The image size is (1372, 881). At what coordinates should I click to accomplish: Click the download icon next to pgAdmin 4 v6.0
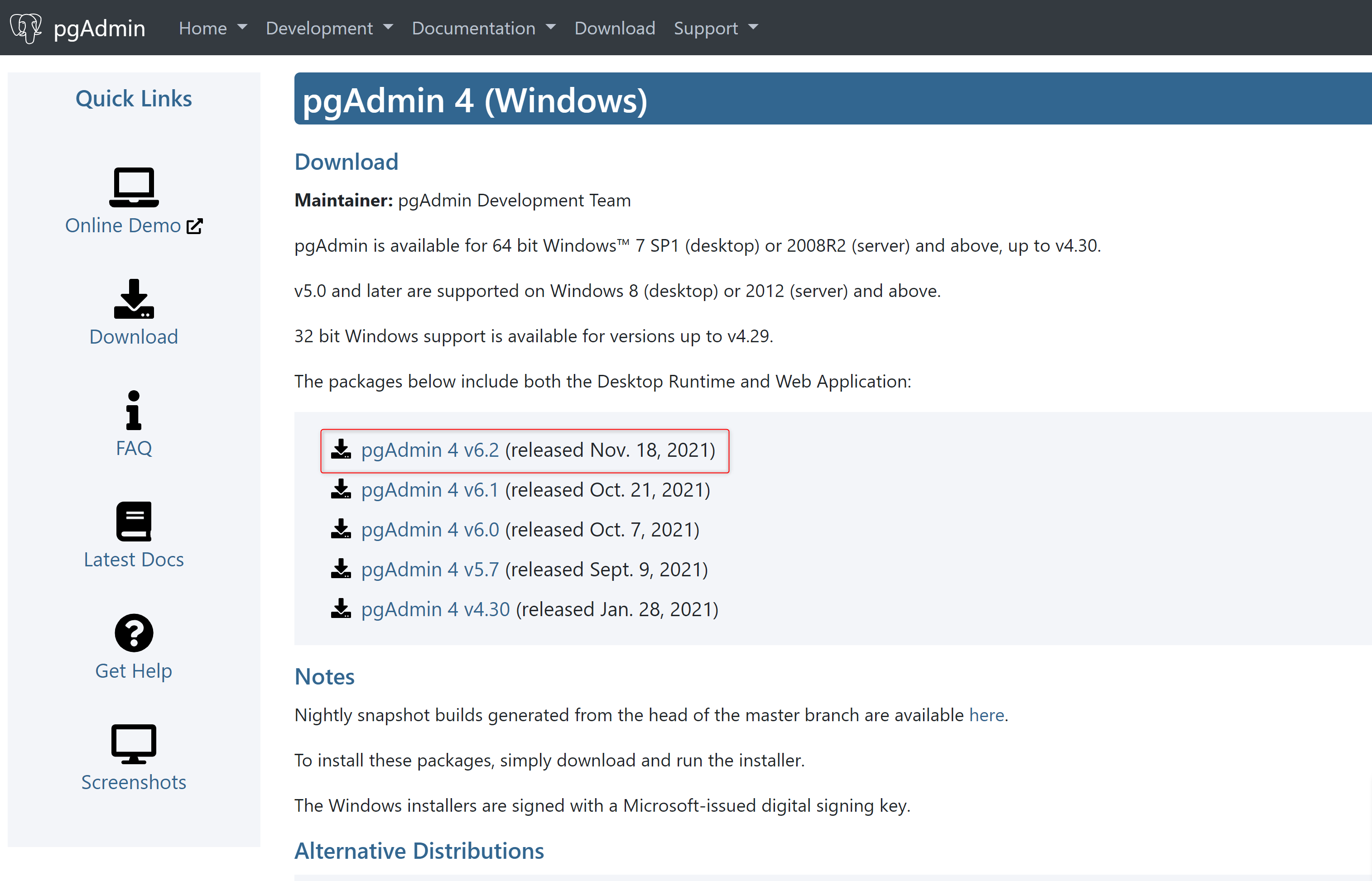(341, 529)
